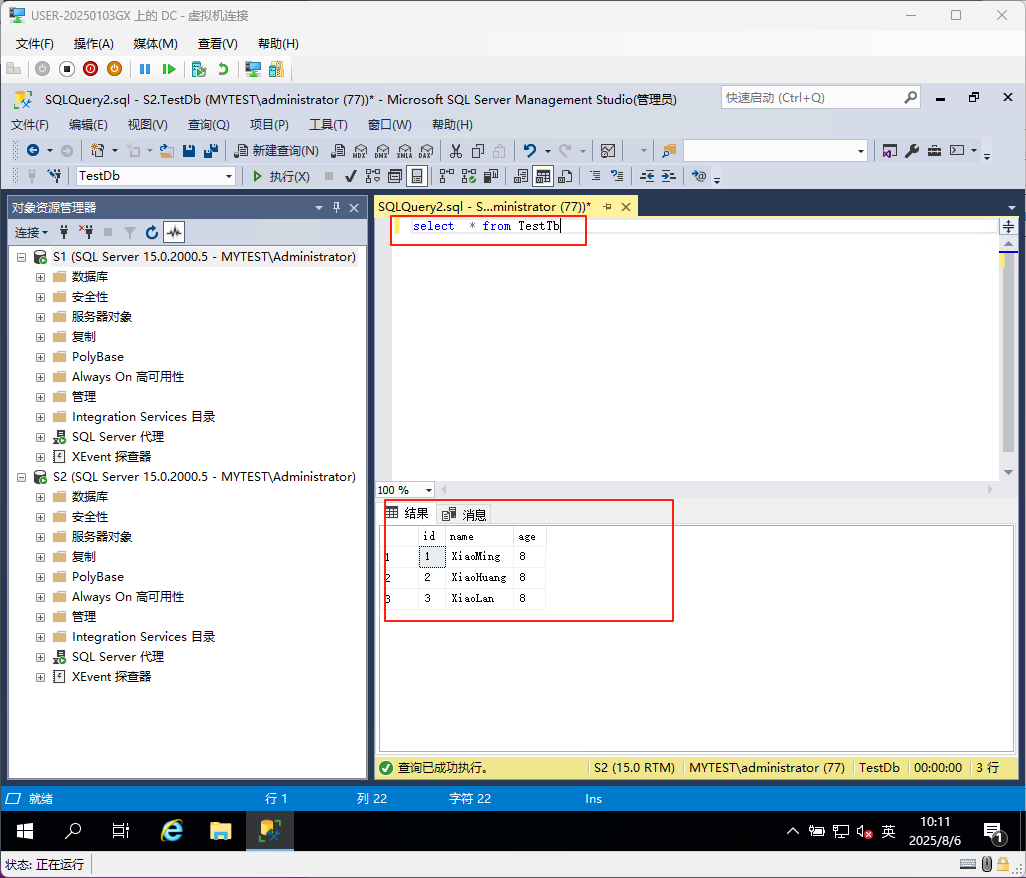Click the Undo arrow icon
1026x878 pixels.
tap(529, 151)
